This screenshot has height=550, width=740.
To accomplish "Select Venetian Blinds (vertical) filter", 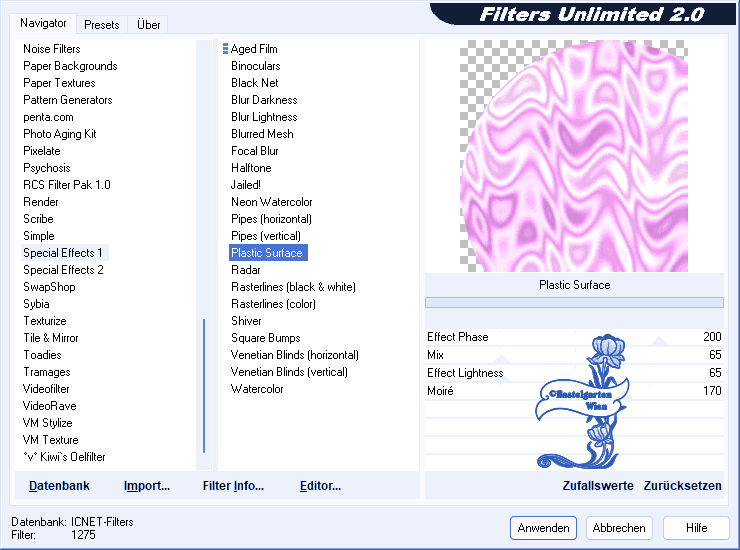I will coord(289,372).
